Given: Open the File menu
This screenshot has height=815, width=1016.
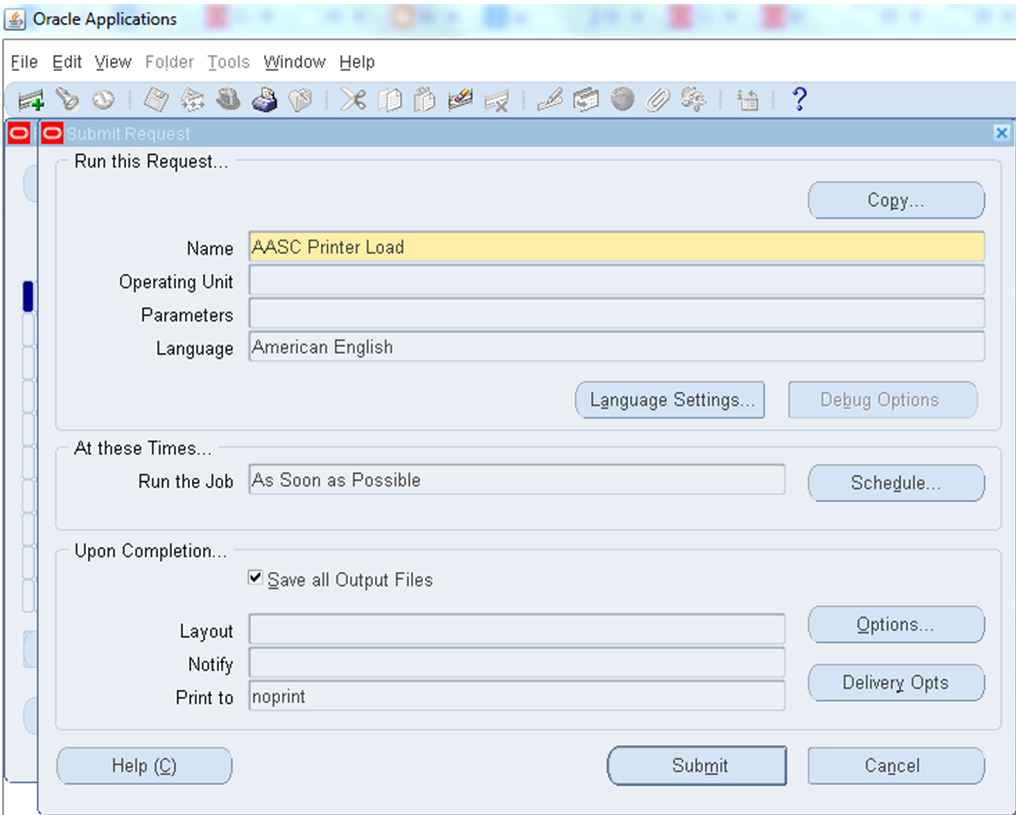Looking at the screenshot, I should tap(25, 62).
